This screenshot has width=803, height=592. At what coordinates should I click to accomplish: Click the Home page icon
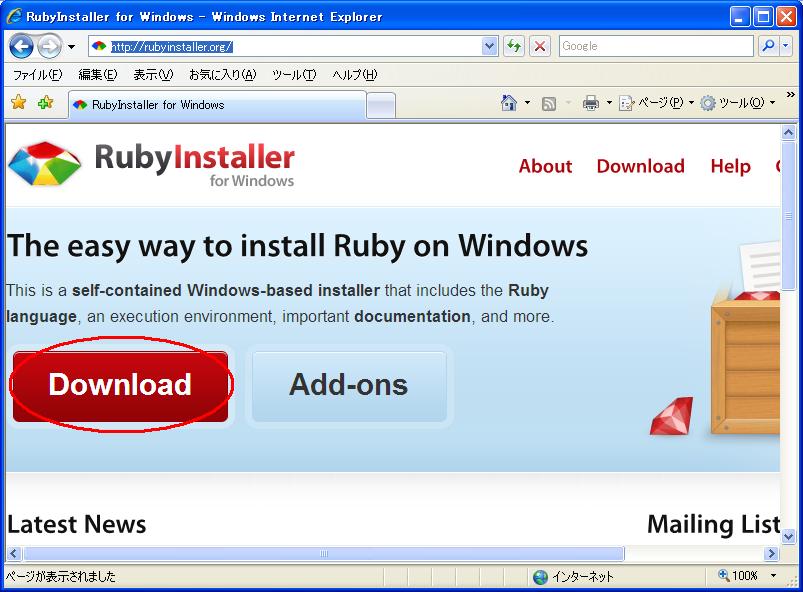509,103
